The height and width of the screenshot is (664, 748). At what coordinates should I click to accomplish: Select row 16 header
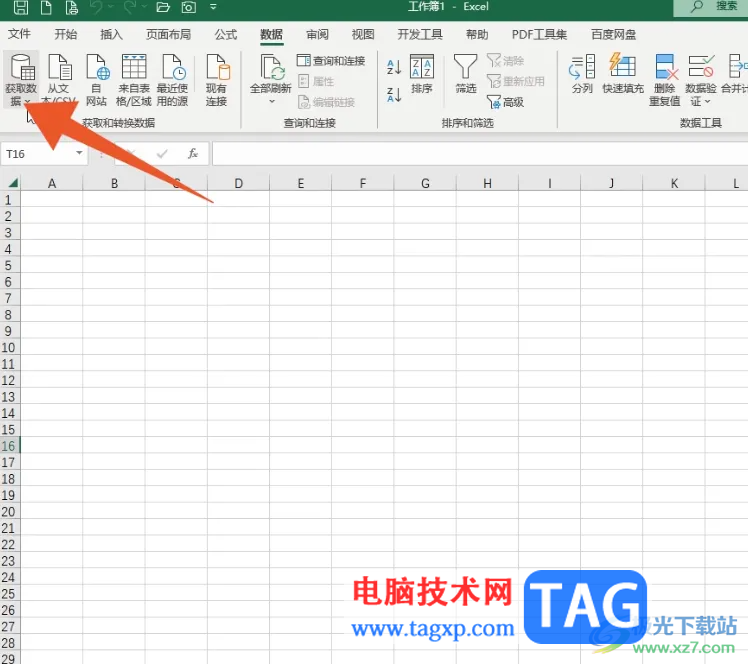pyautogui.click(x=9, y=446)
